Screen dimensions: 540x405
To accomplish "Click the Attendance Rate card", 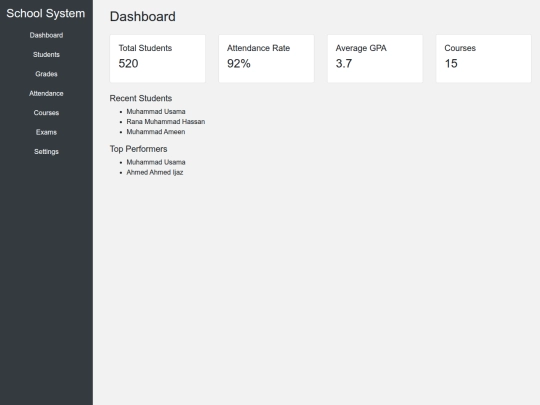I will click(266, 59).
